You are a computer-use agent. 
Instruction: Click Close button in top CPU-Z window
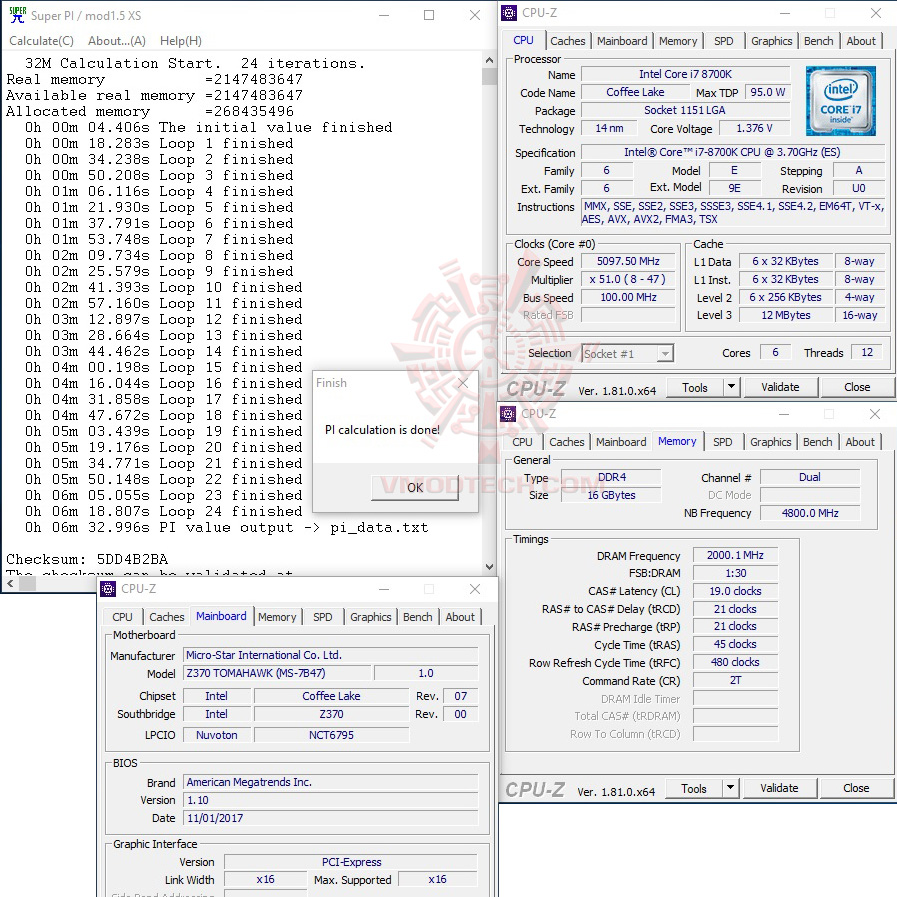(x=856, y=388)
